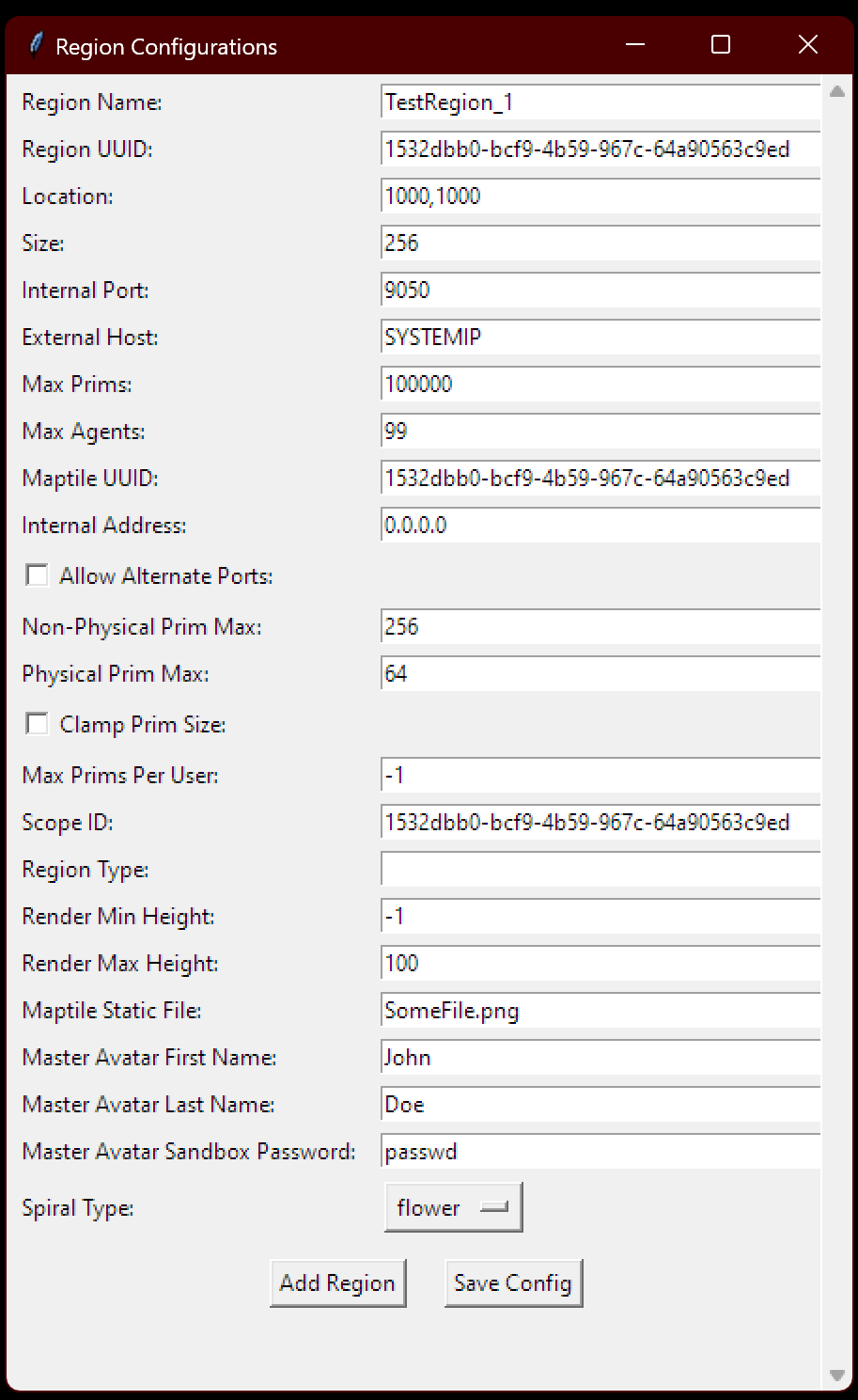The height and width of the screenshot is (1400, 858).
Task: Click the scrollbar down arrow
Action: pos(836,1376)
